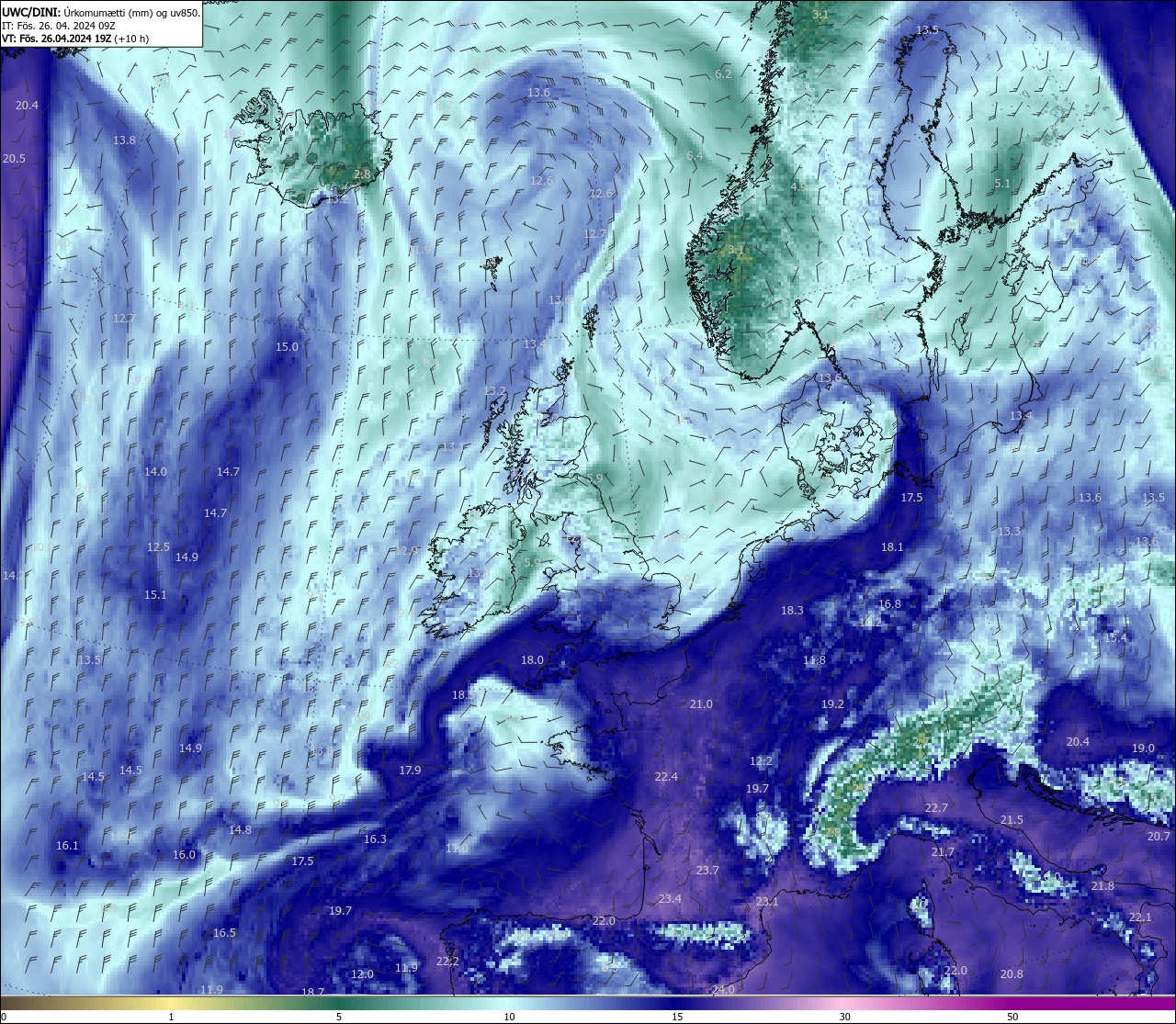Click the pink part of the color scale
Image resolution: width=1176 pixels, height=1024 pixels.
[844, 1003]
